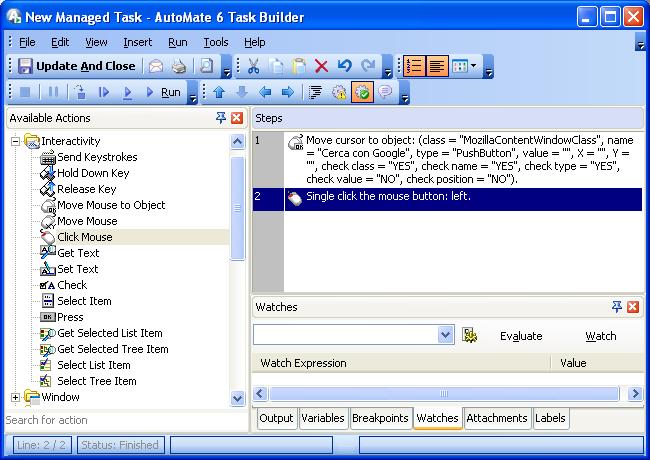Toggle the gear with green check icon
This screenshot has height=460, width=650.
point(362,92)
